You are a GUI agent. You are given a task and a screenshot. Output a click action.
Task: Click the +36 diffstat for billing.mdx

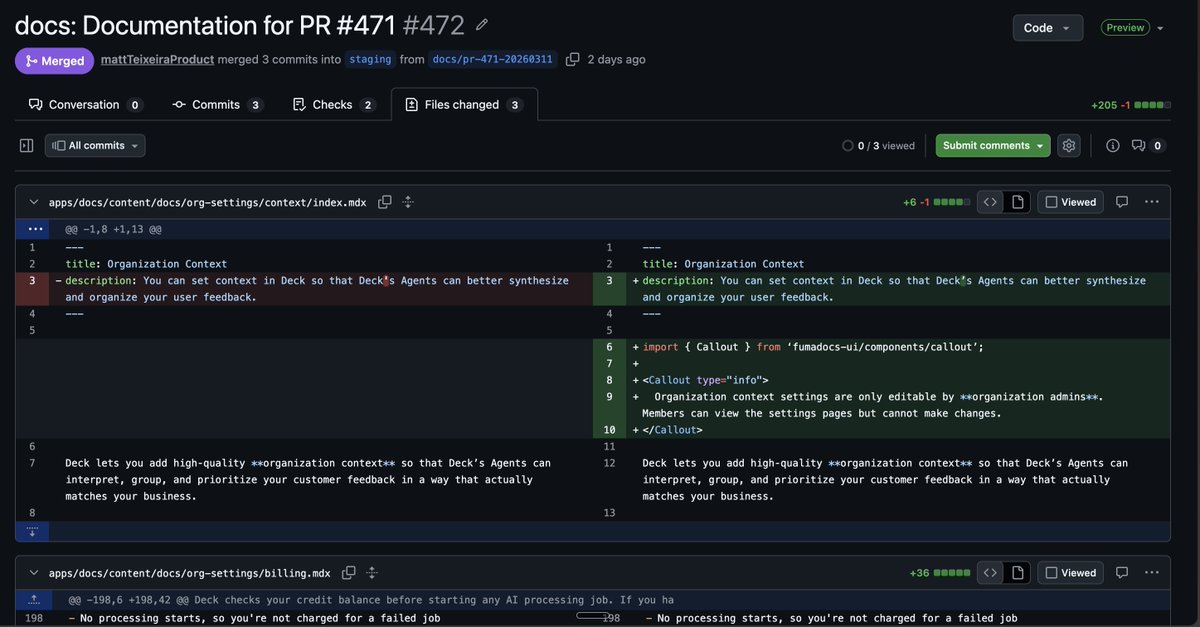click(x=939, y=573)
